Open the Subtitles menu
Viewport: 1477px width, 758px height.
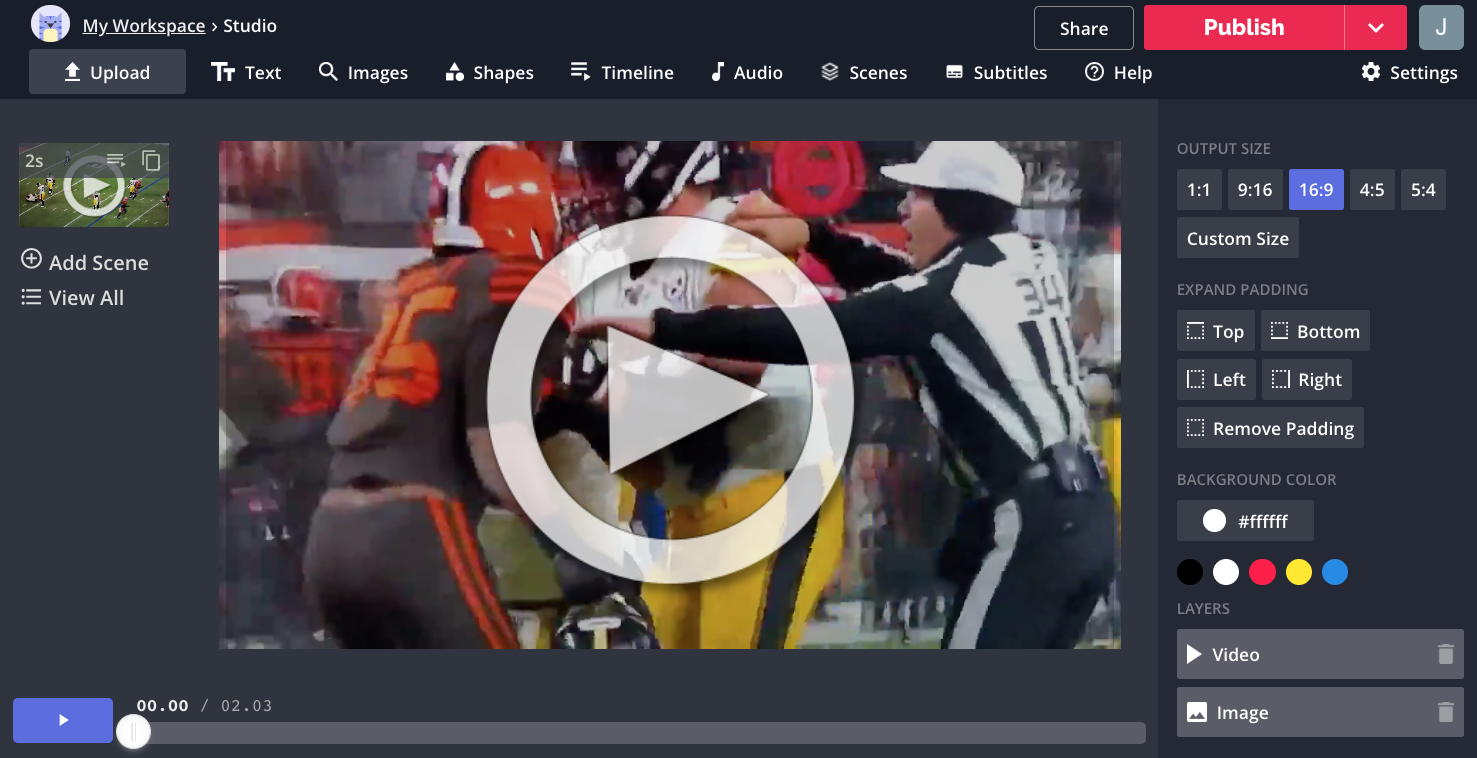996,72
